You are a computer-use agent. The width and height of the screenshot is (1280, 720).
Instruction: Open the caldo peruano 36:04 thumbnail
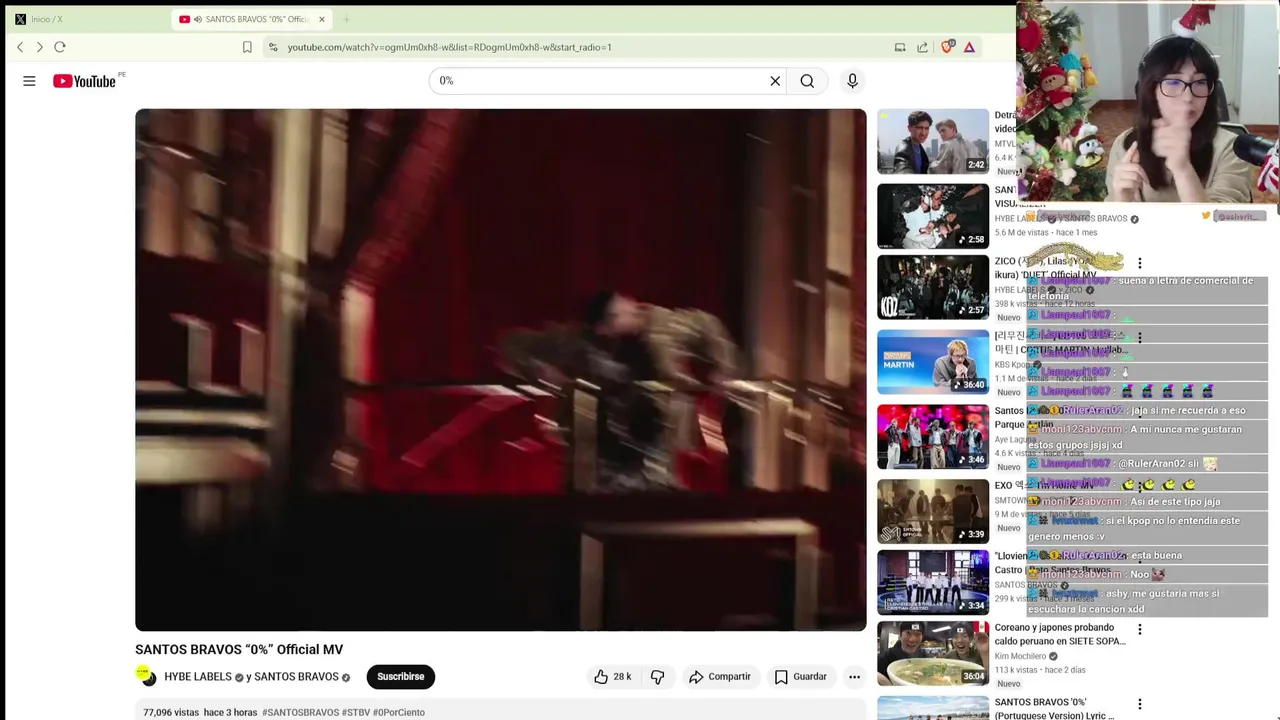click(933, 654)
